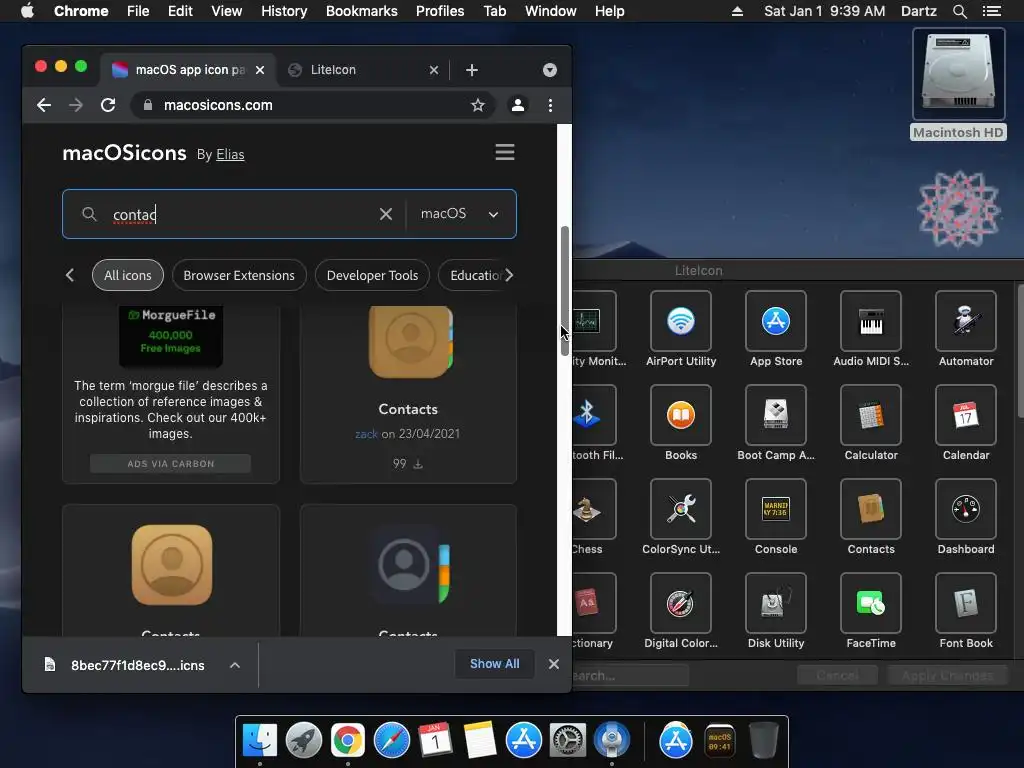The width and height of the screenshot is (1024, 768).
Task: Select Disk Utility icon in LiteIcon
Action: 776,603
